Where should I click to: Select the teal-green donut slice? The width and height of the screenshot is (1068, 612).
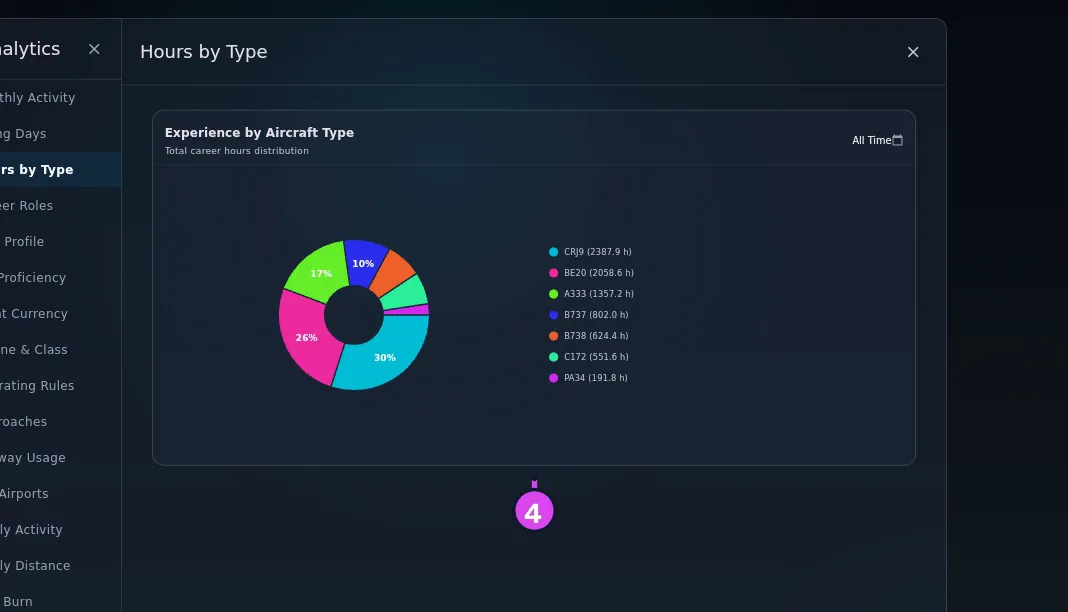[x=407, y=295]
